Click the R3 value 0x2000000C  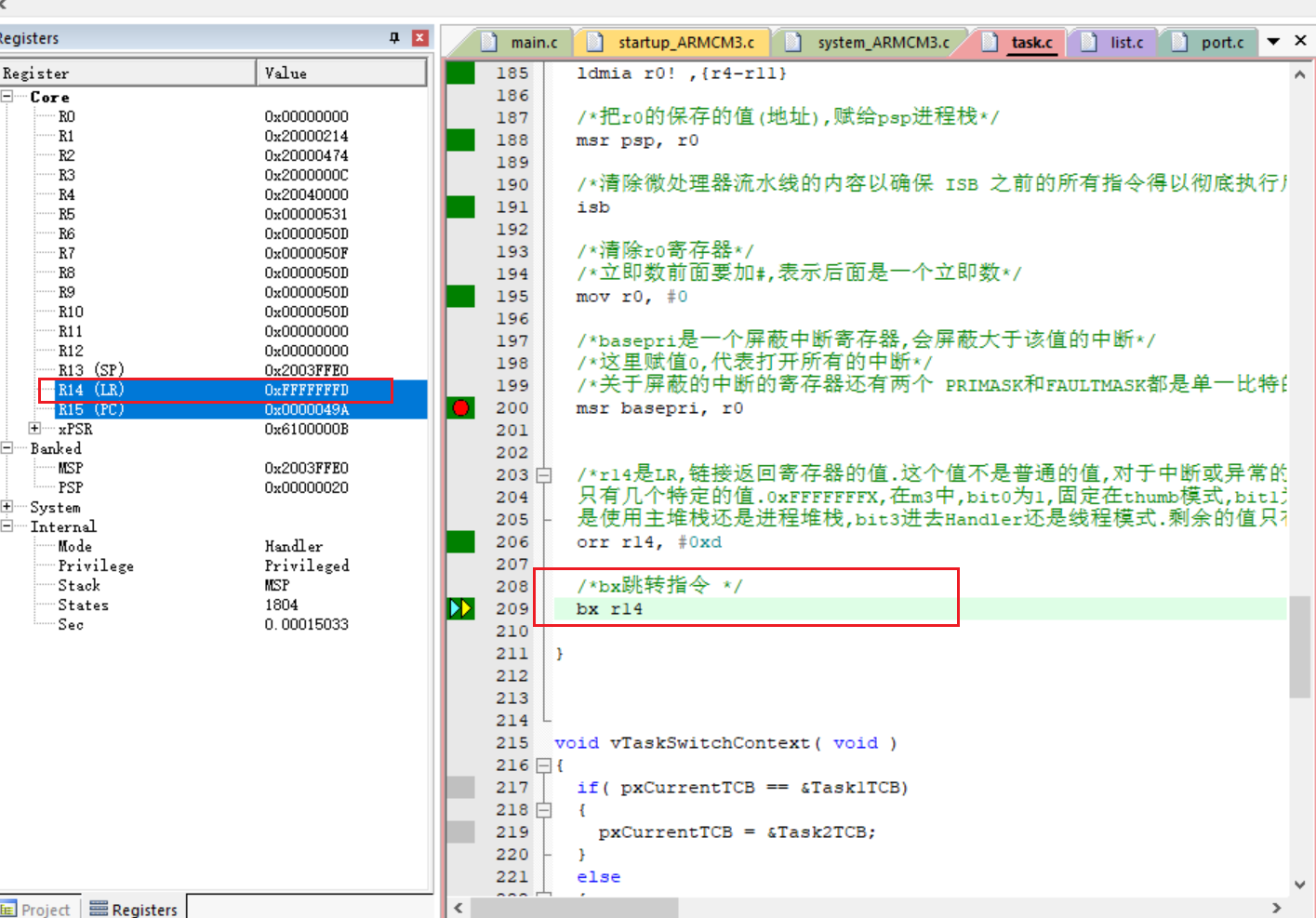[306, 175]
